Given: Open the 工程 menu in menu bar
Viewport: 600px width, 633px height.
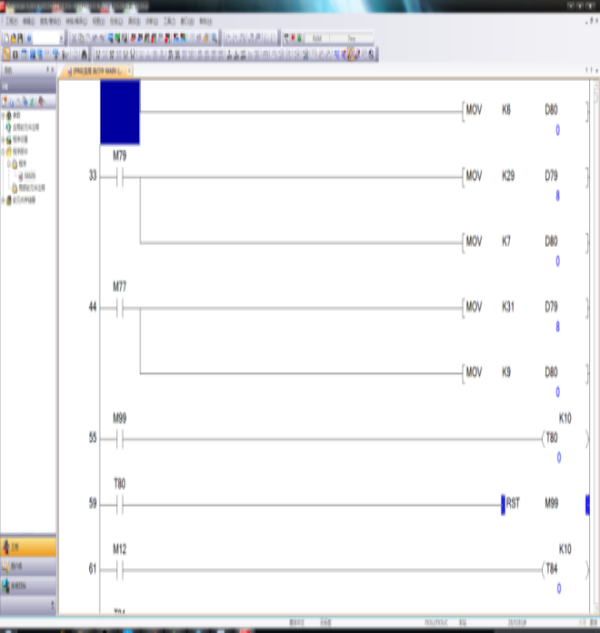Looking at the screenshot, I should (x=11, y=19).
